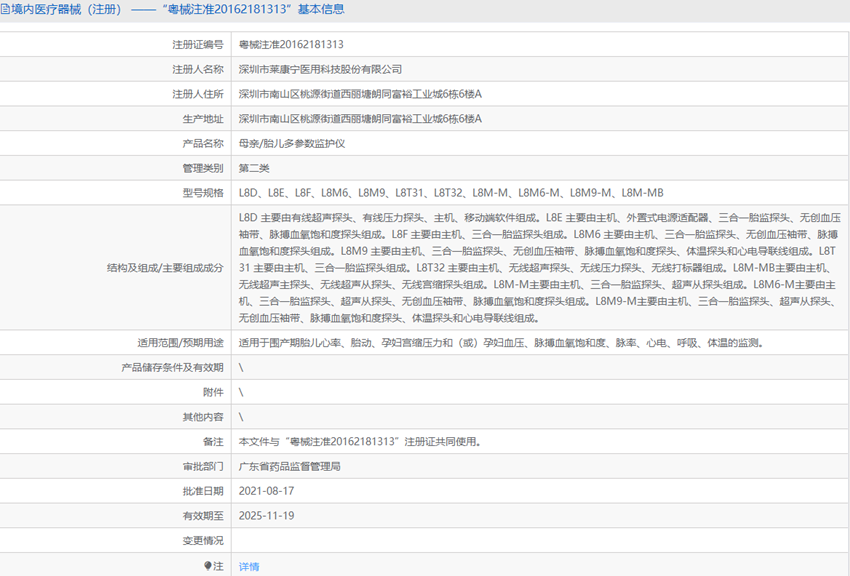Select the 第二类 value
The image size is (850, 576).
pyautogui.click(x=254, y=169)
